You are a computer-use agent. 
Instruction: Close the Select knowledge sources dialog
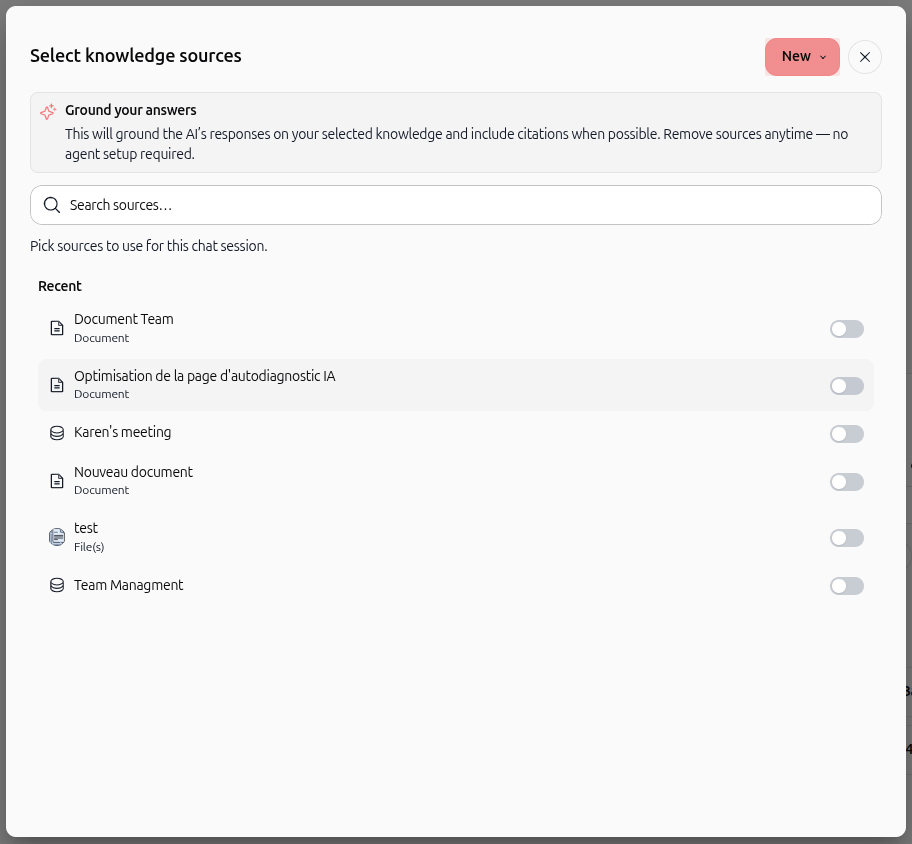click(x=865, y=57)
